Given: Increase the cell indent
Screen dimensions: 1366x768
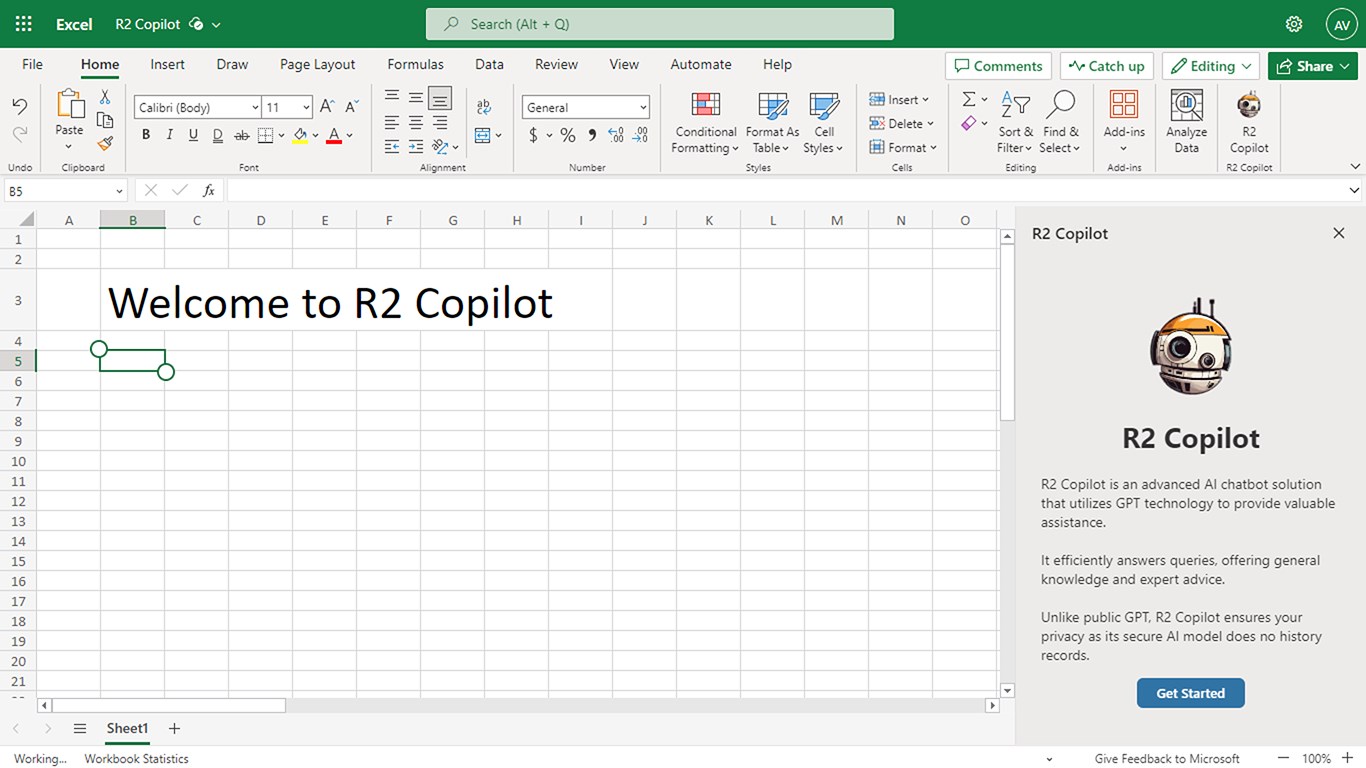Looking at the screenshot, I should (x=416, y=147).
